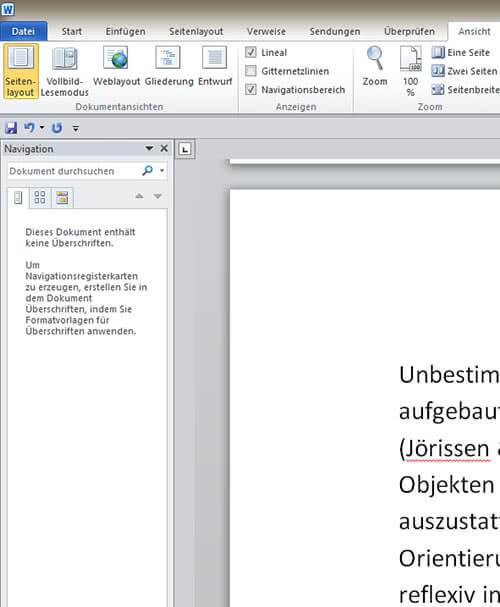Screen dimensions: 500x607
Task: Uncheck the Lineal checkbox
Action: click(251, 52)
